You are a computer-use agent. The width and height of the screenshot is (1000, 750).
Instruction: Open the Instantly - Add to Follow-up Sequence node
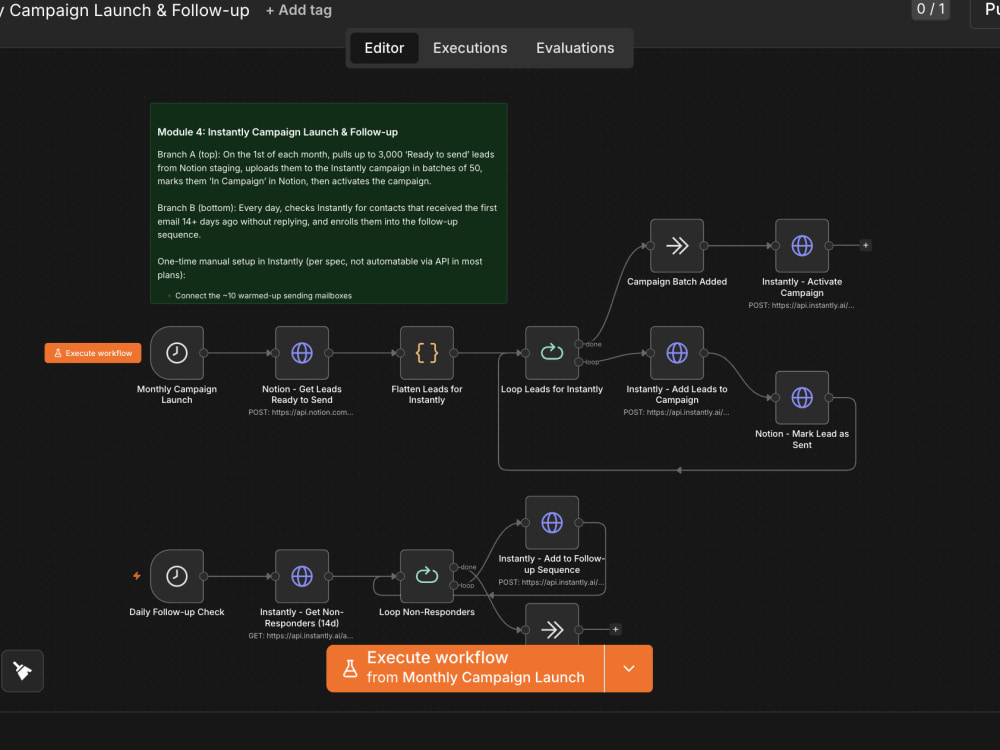[x=552, y=522]
